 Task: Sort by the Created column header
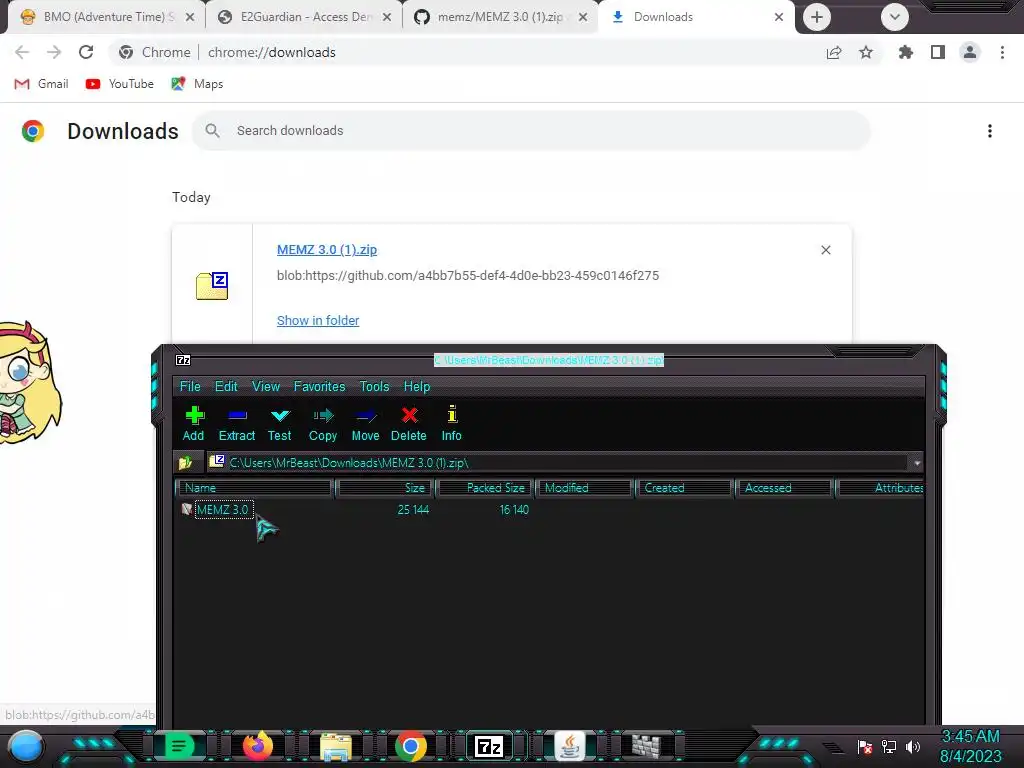pyautogui.click(x=684, y=488)
